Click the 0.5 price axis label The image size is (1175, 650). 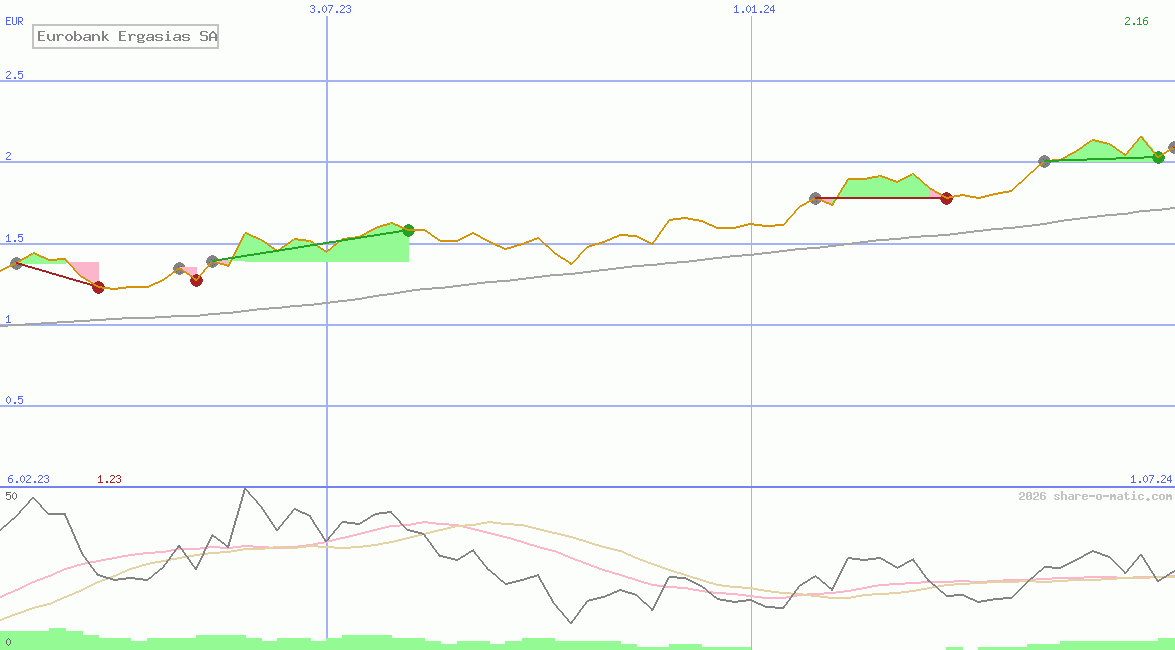coord(14,400)
